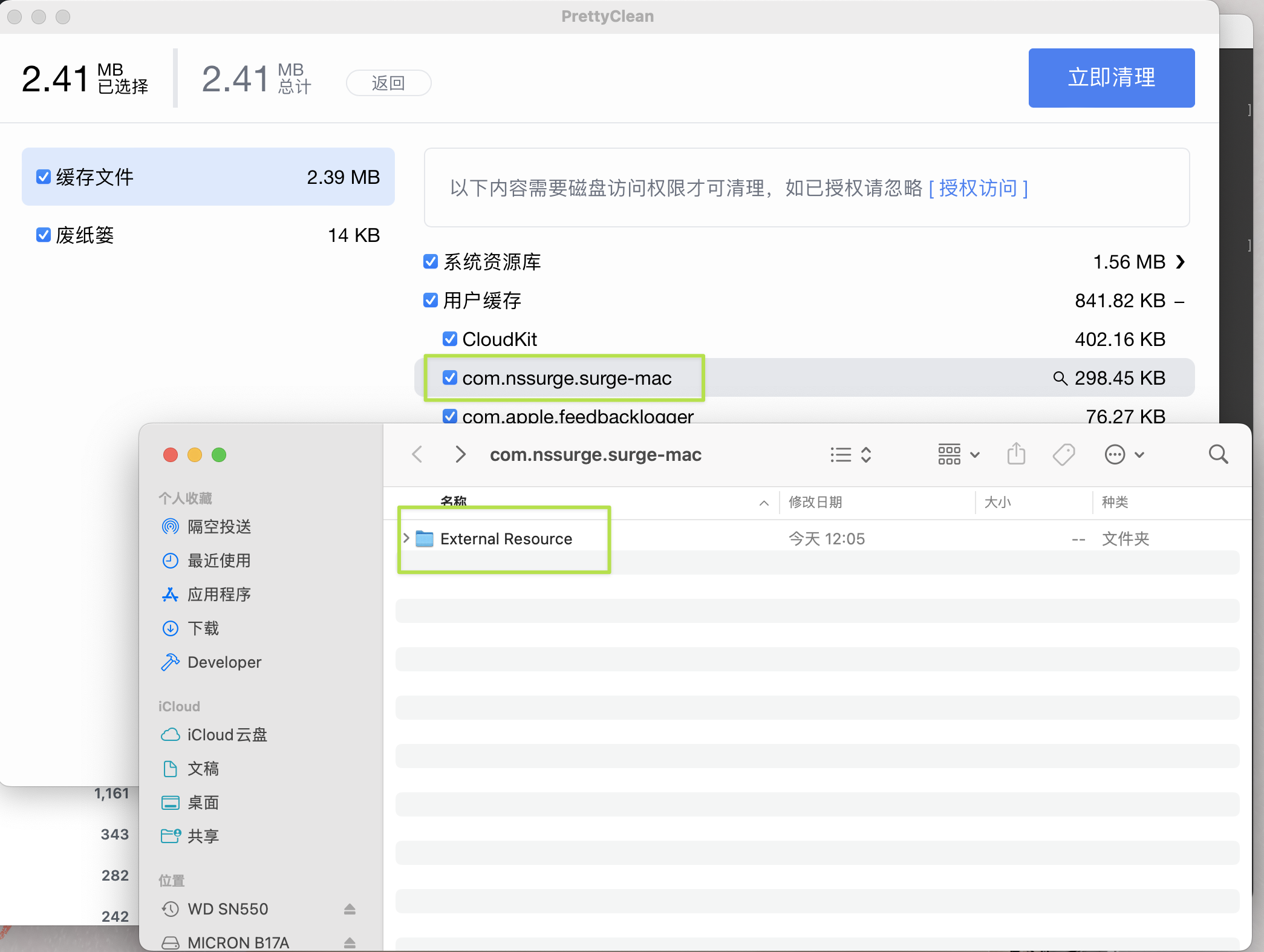Click the 授权访问 link
The height and width of the screenshot is (952, 1264).
pyautogui.click(x=978, y=188)
